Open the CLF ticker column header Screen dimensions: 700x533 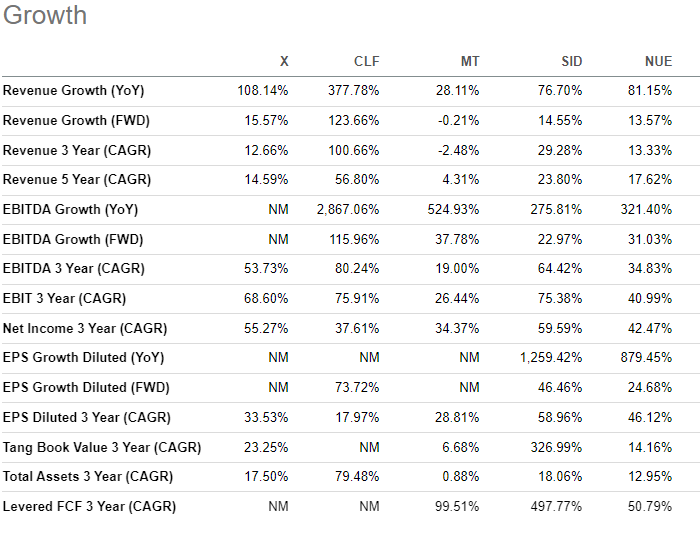(367, 62)
